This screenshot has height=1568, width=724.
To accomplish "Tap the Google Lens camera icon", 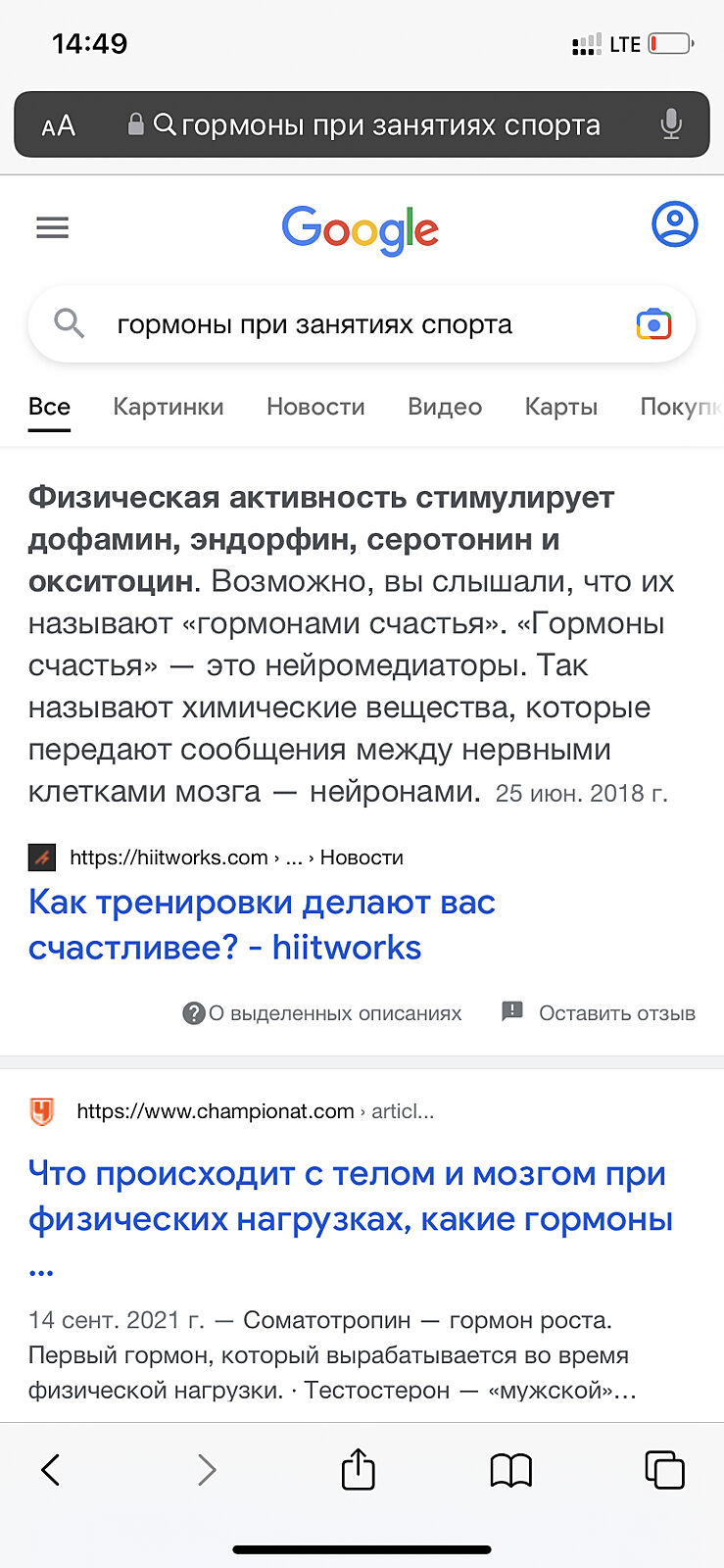I will 653,324.
